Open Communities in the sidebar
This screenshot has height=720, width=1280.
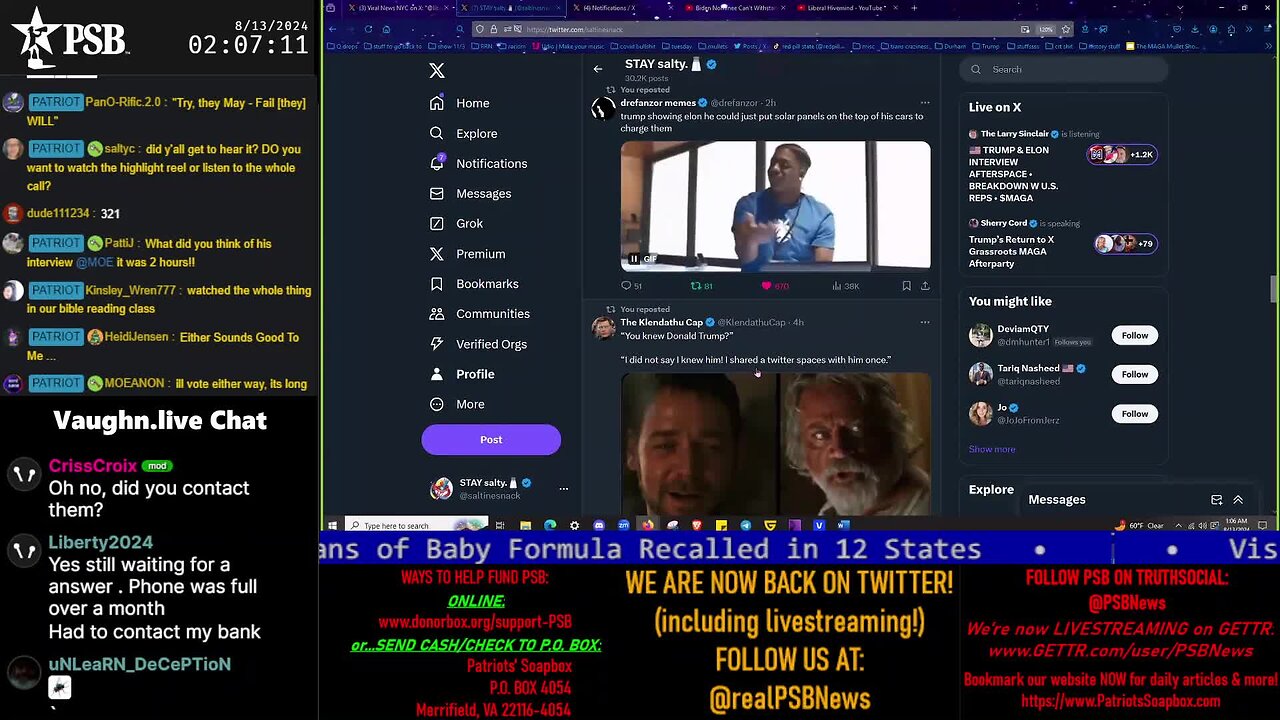click(x=479, y=314)
